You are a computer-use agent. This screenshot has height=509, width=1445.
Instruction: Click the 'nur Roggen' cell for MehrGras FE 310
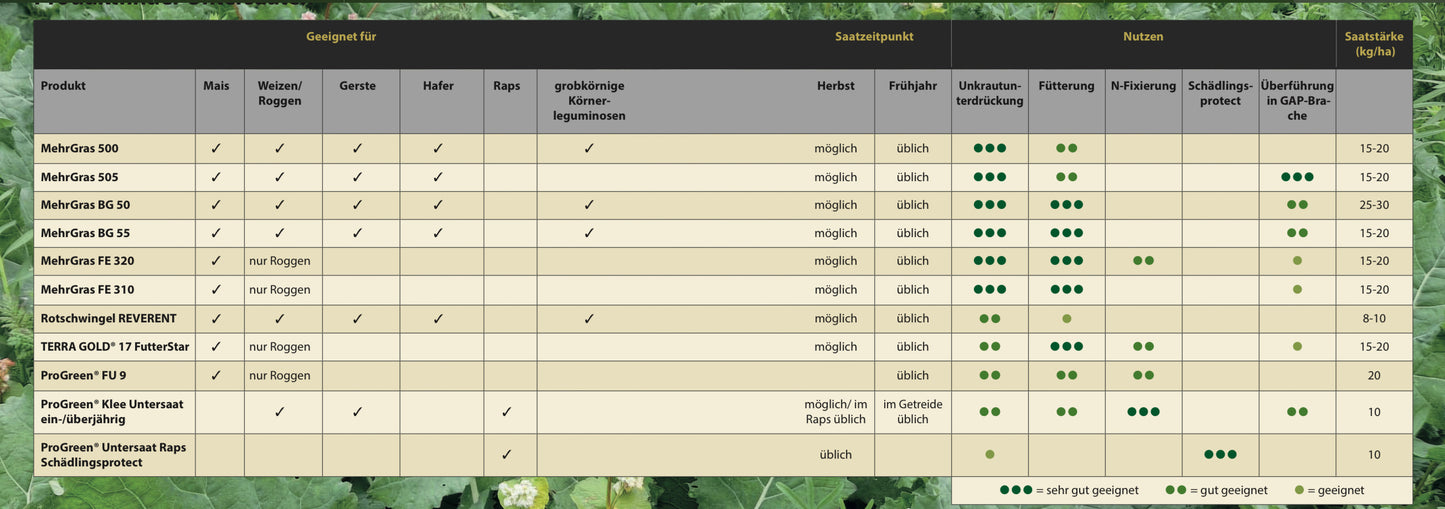point(279,290)
